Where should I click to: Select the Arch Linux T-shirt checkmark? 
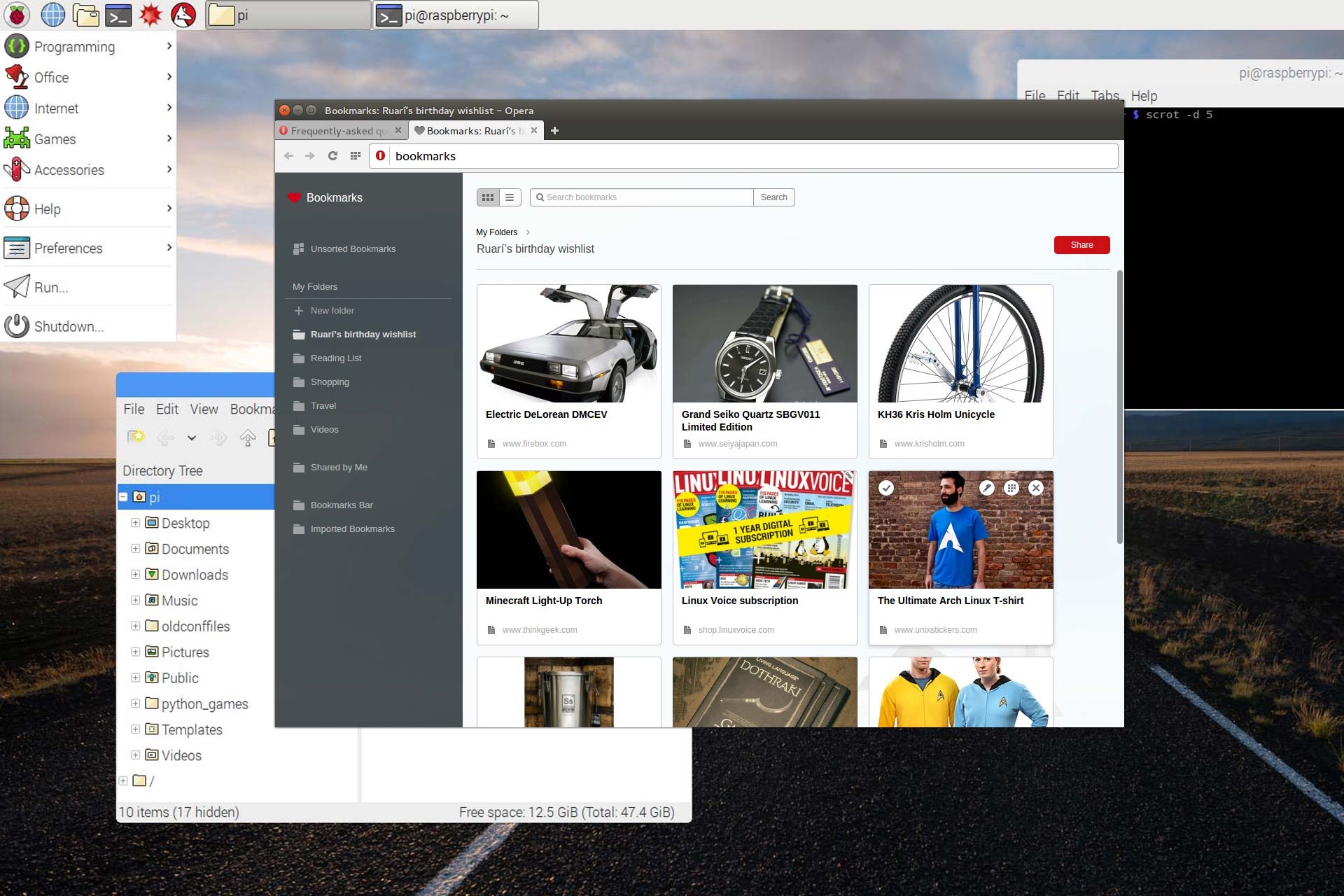pyautogui.click(x=886, y=488)
